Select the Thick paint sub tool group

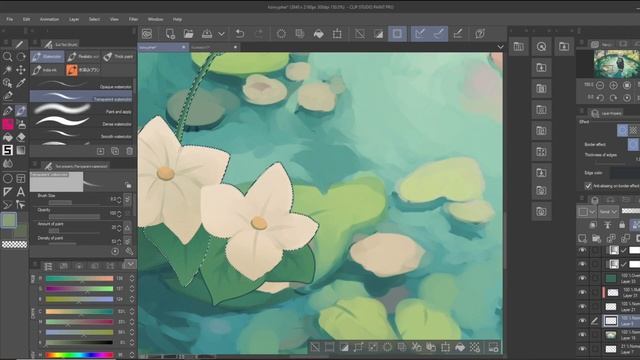coord(118,57)
